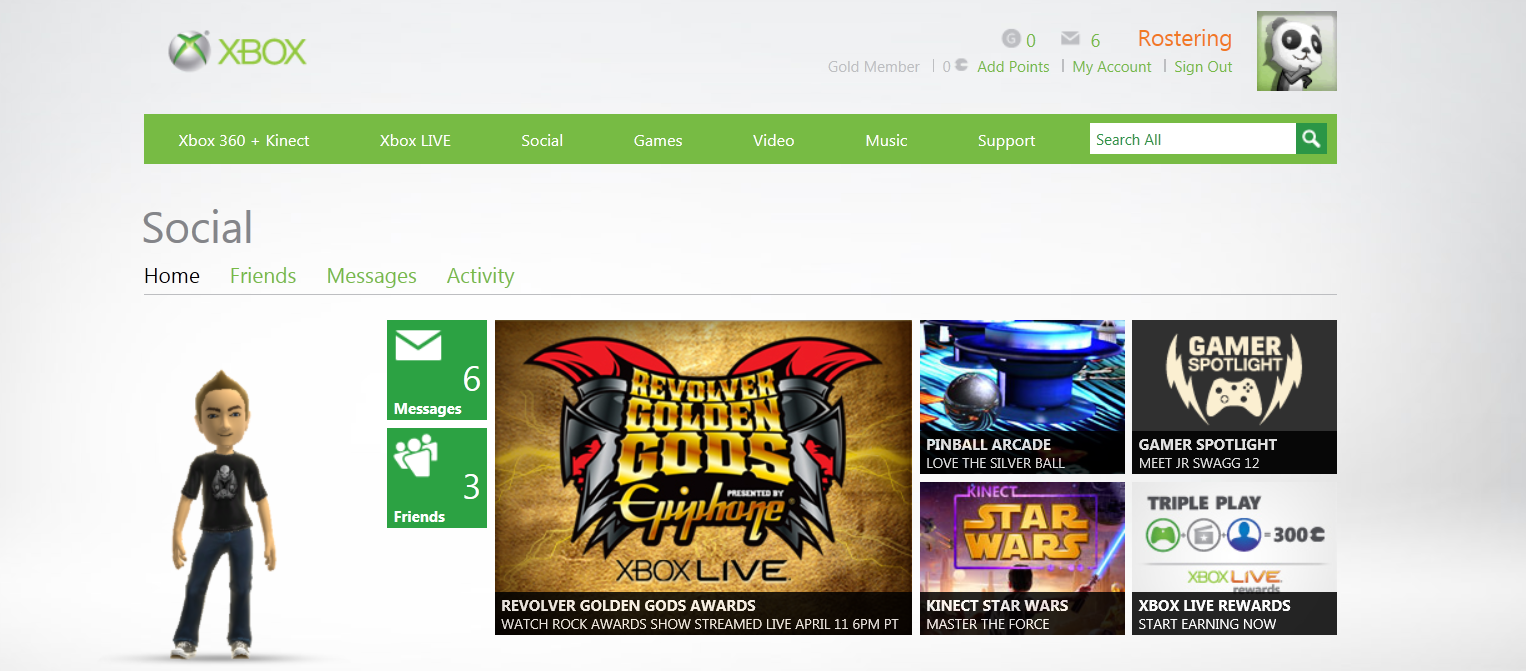
Task: Open the Social menu in navigation bar
Action: click(542, 140)
